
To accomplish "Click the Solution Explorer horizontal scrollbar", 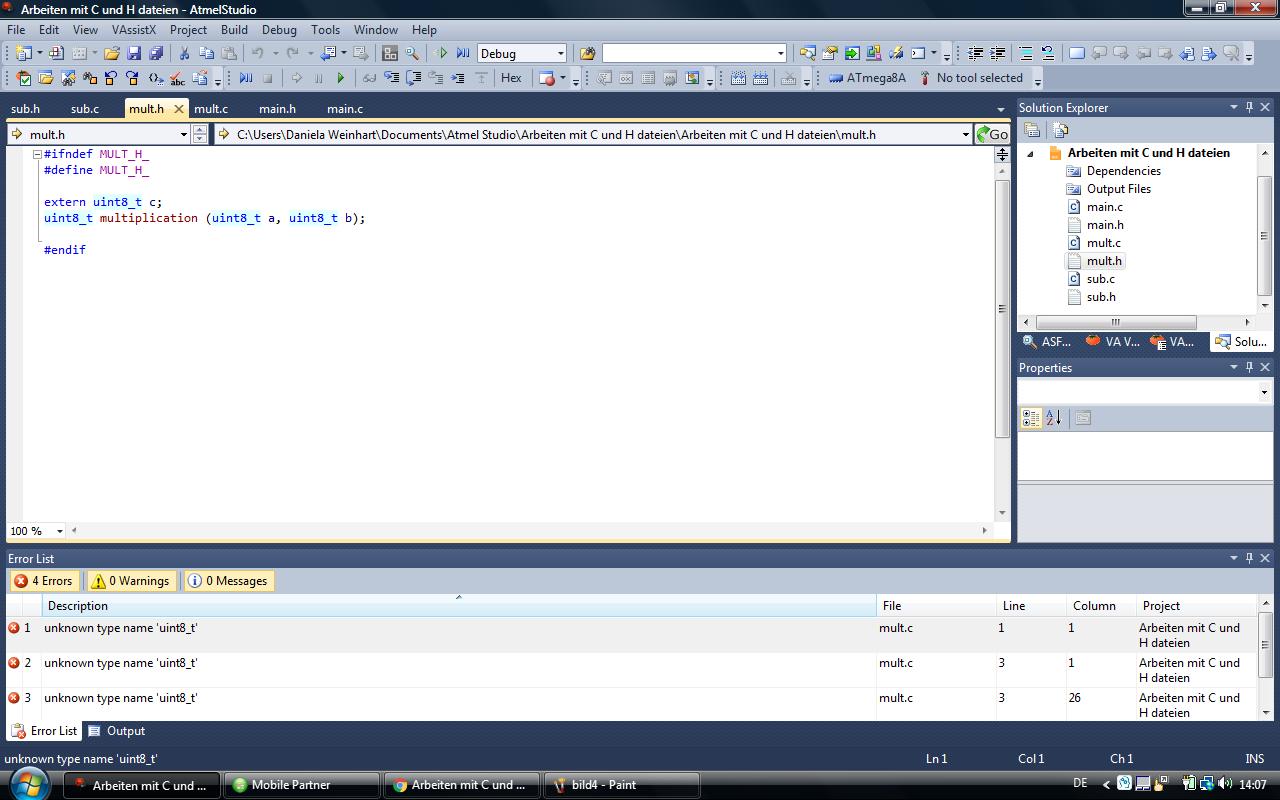I will [x=1116, y=322].
